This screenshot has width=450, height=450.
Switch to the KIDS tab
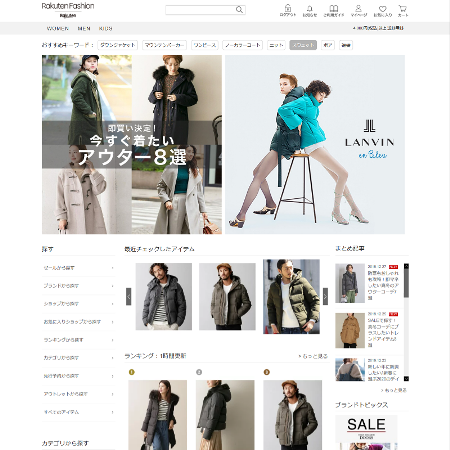[105, 29]
